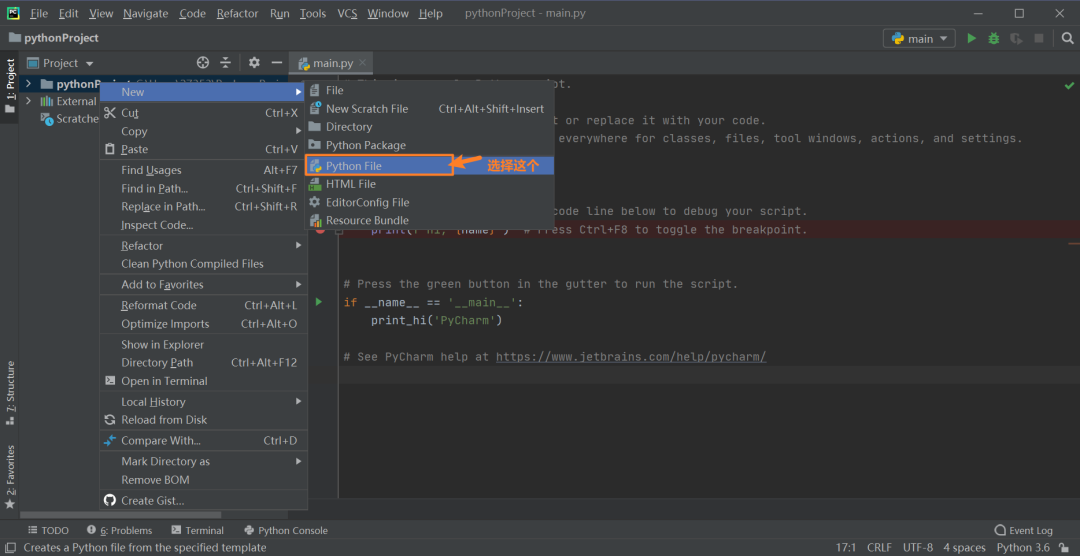Open the Event Log

pyautogui.click(x=1024, y=530)
